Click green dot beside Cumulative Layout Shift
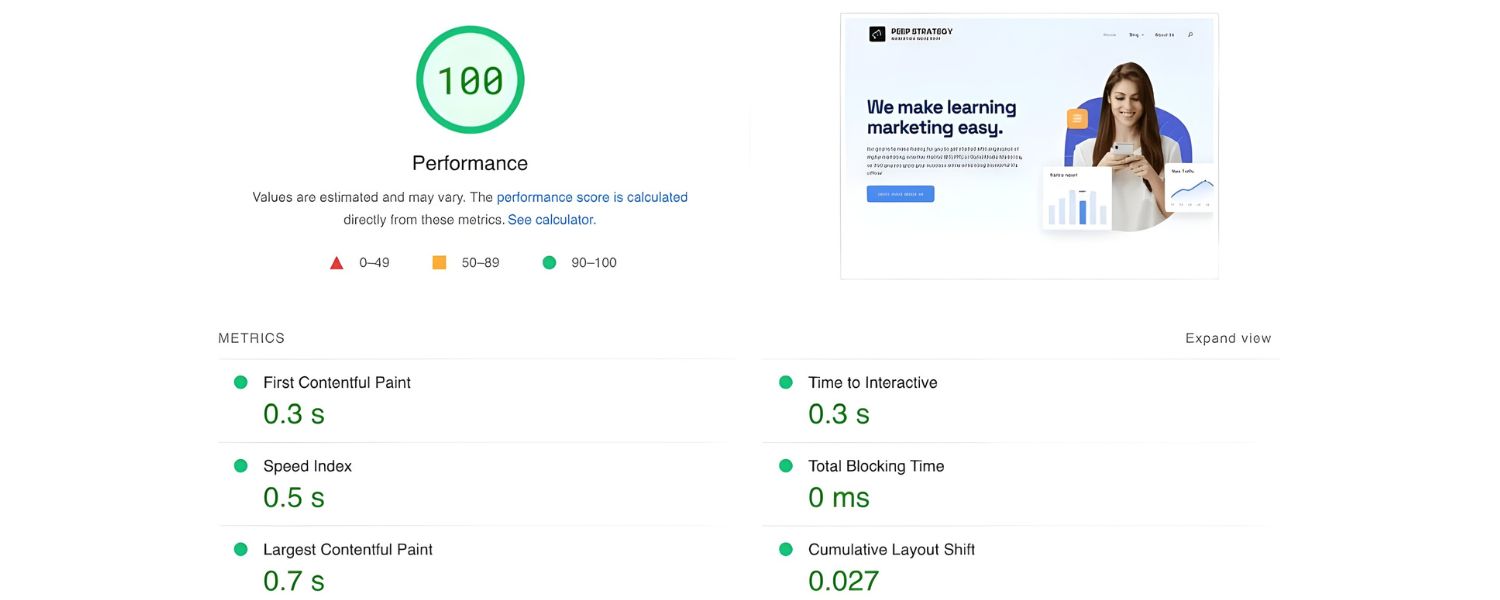The height and width of the screenshot is (600, 1500). coord(786,549)
